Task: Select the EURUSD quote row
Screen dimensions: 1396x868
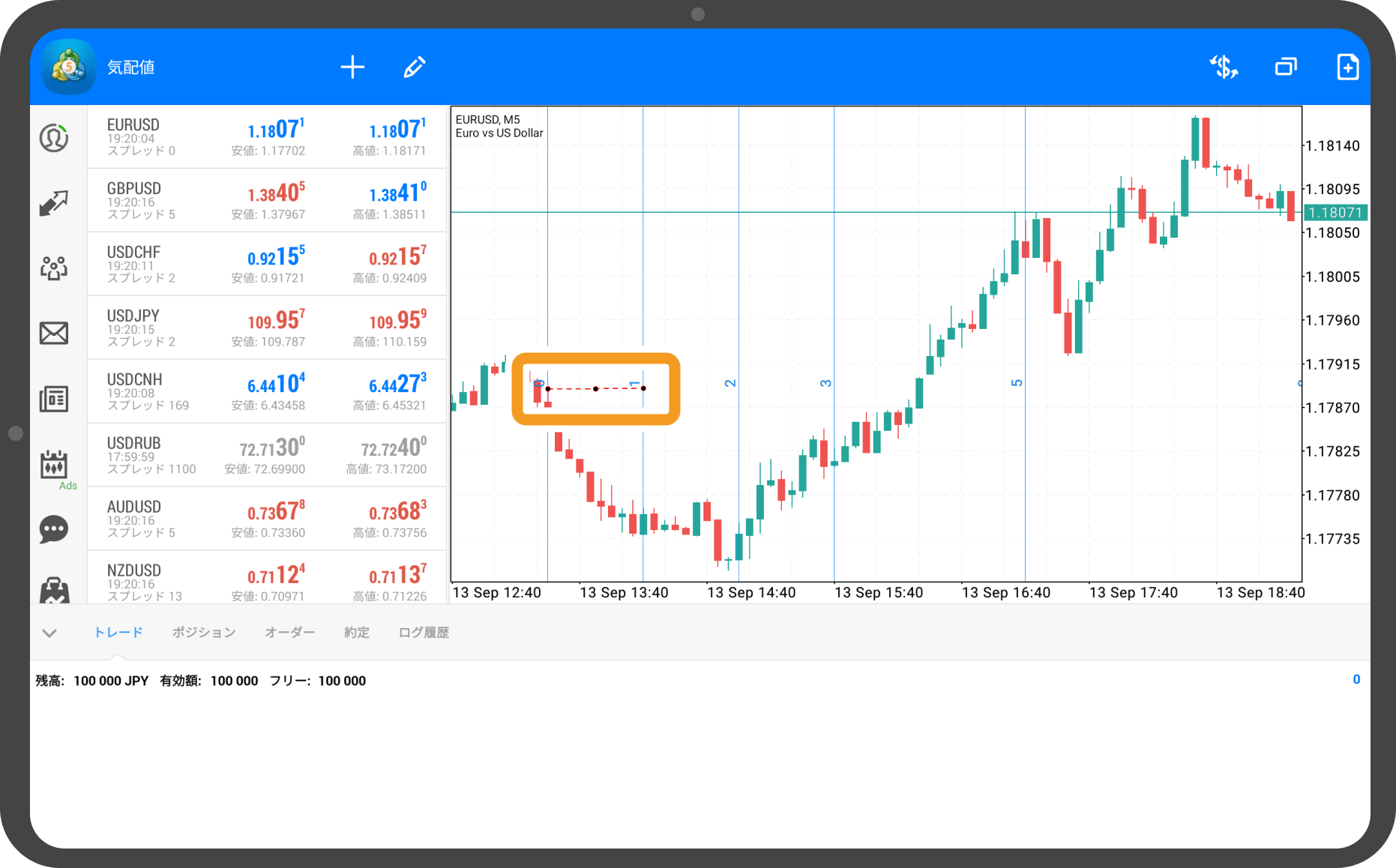Action: coord(267,136)
